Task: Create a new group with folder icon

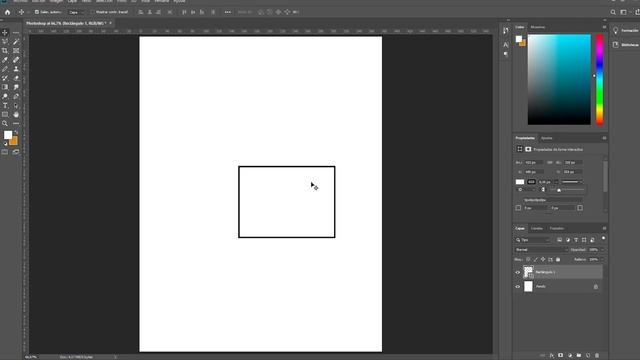Action: click(579, 356)
